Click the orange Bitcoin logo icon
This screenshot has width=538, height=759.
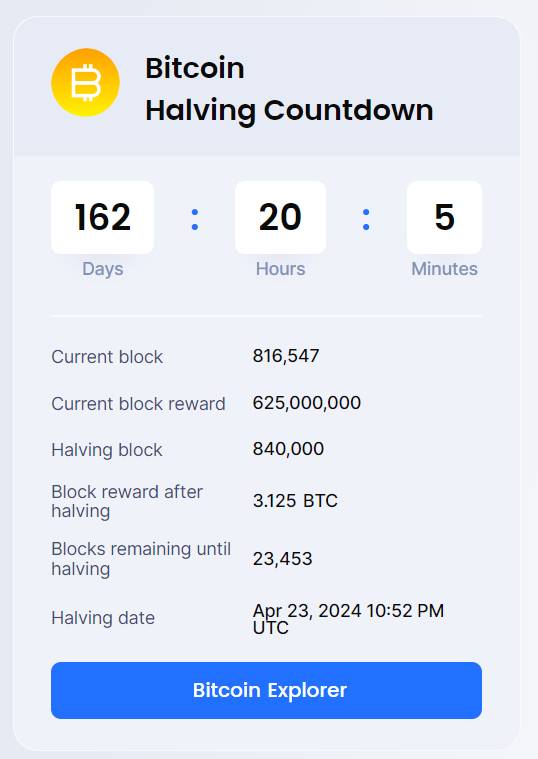coord(85,83)
